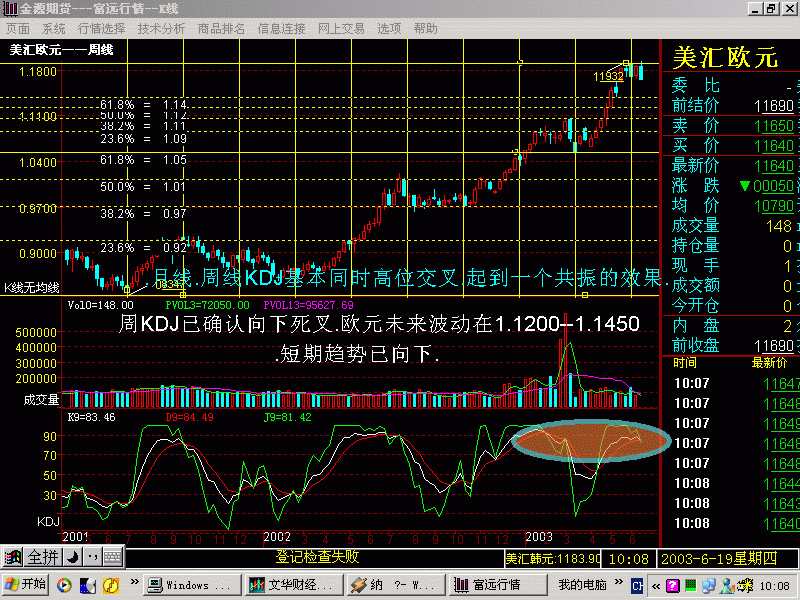Click the PVOL3=72050.00 indicator value
Image resolution: width=800 pixels, height=600 pixels.
[207, 305]
